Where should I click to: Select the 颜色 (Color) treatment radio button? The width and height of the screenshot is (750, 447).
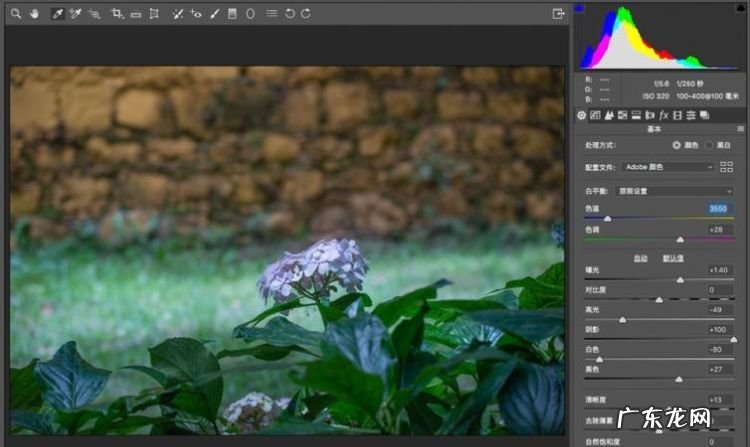[x=676, y=145]
